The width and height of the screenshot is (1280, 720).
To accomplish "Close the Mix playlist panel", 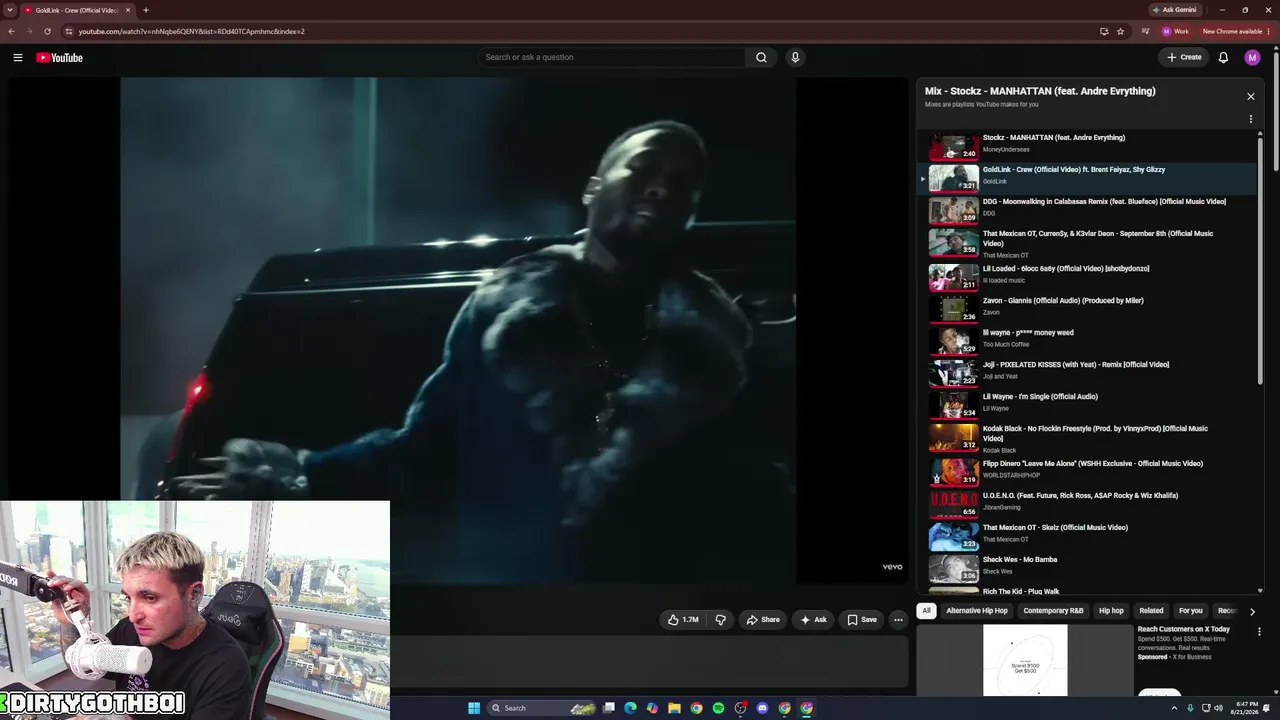I will [x=1250, y=96].
